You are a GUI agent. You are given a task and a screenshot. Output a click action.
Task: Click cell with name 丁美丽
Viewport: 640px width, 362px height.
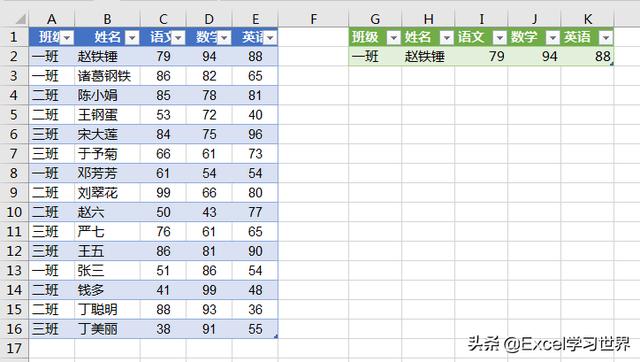(x=107, y=329)
